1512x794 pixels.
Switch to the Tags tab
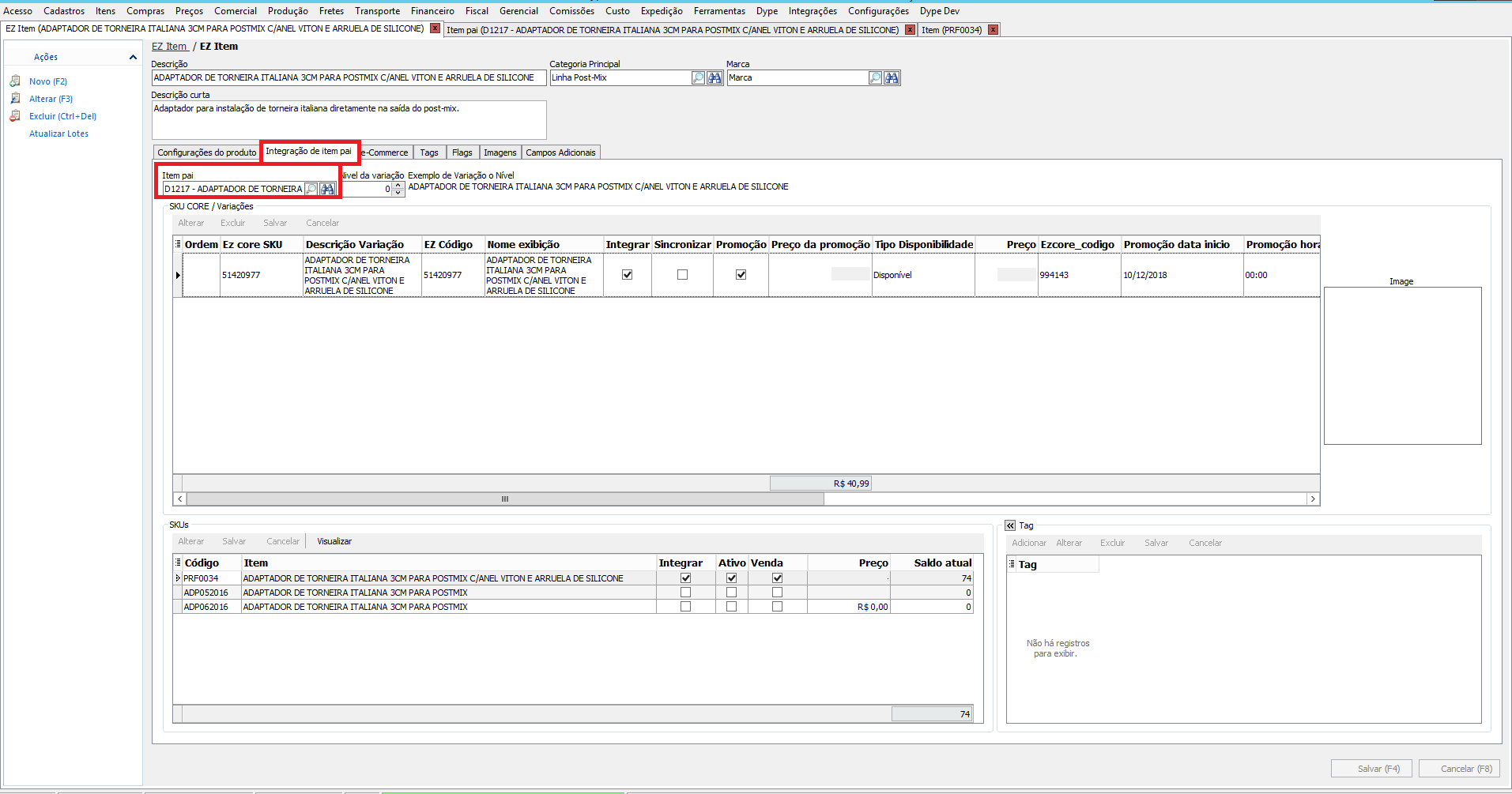429,152
